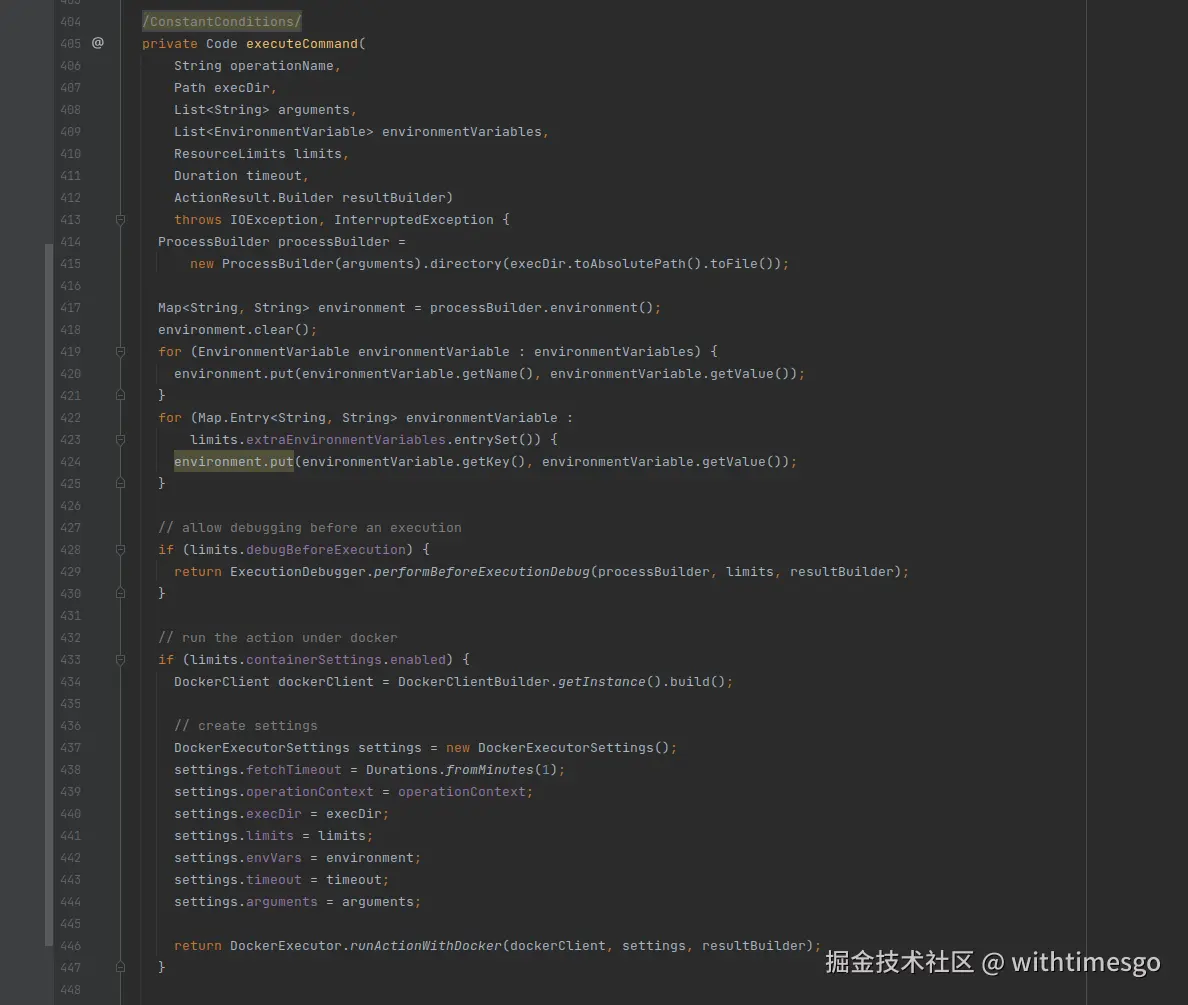Screen dimensions: 1188x1005
Task: Click the closing fold marker at line 447
Action: (x=120, y=967)
